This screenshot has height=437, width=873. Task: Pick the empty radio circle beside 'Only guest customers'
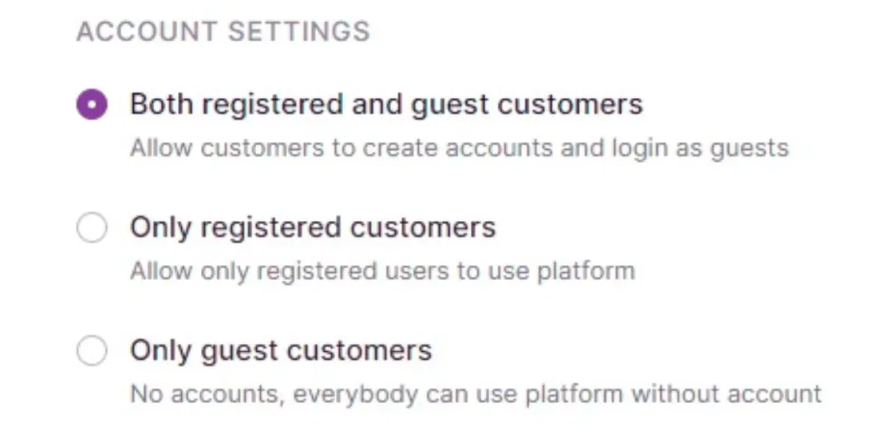point(92,351)
